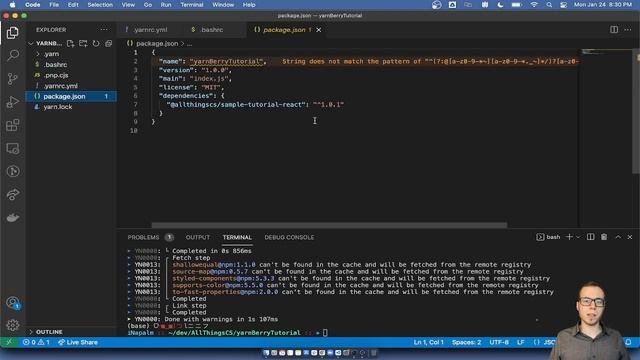640x360 pixels.
Task: Change indentation via Spaces: 2
Action: pos(466,342)
